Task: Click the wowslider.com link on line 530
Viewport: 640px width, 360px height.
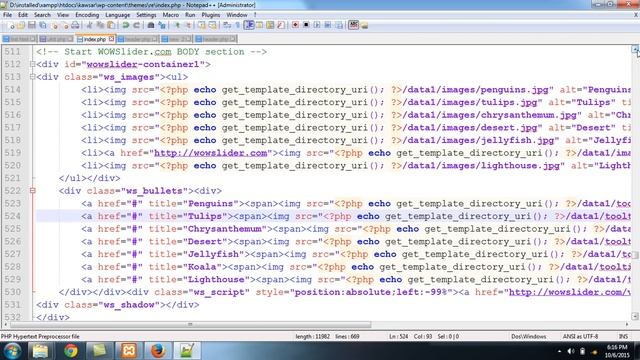Action: tap(569, 292)
